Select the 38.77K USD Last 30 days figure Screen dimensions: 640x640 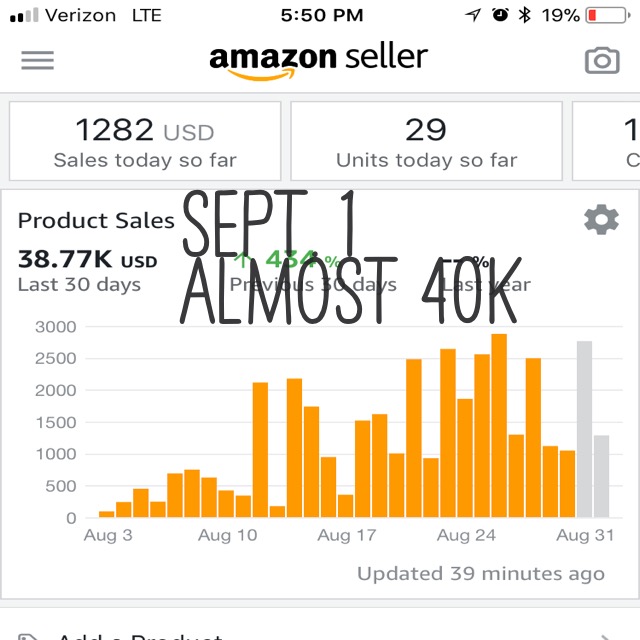point(87,270)
